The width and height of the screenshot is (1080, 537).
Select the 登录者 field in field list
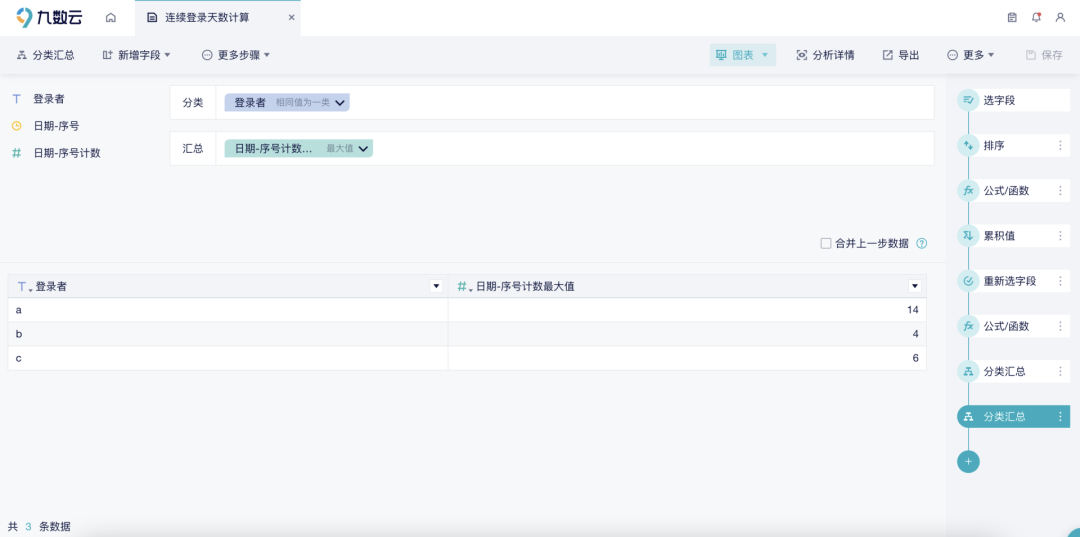[x=49, y=99]
